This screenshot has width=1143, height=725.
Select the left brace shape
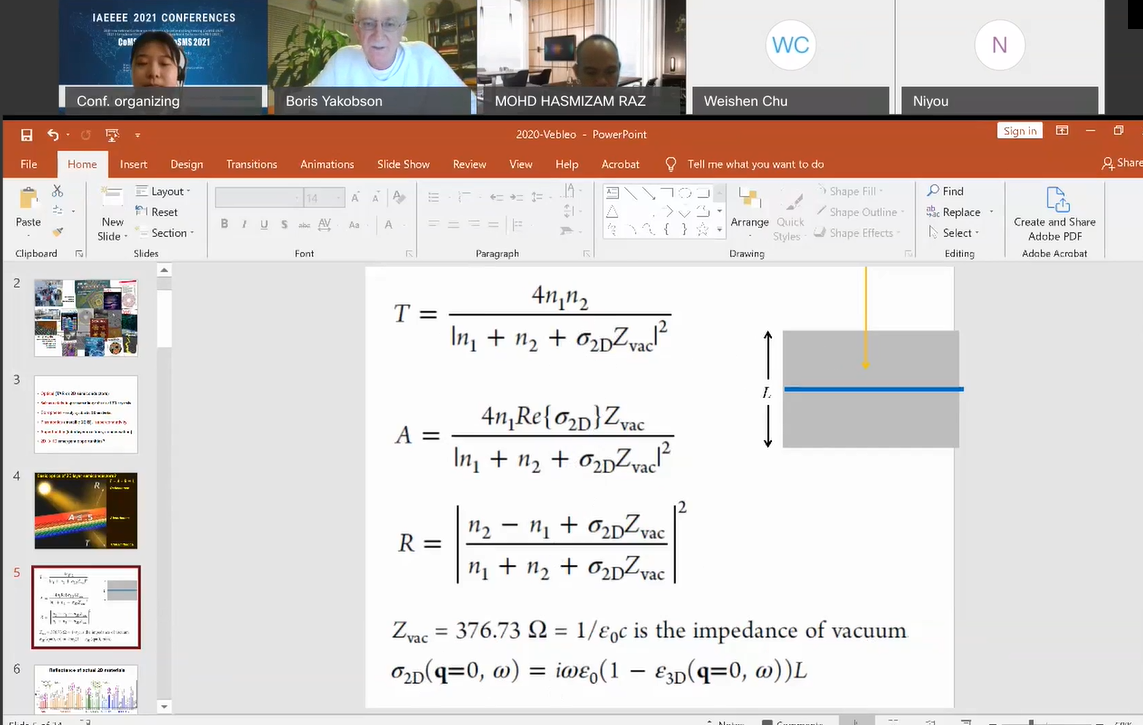click(666, 230)
